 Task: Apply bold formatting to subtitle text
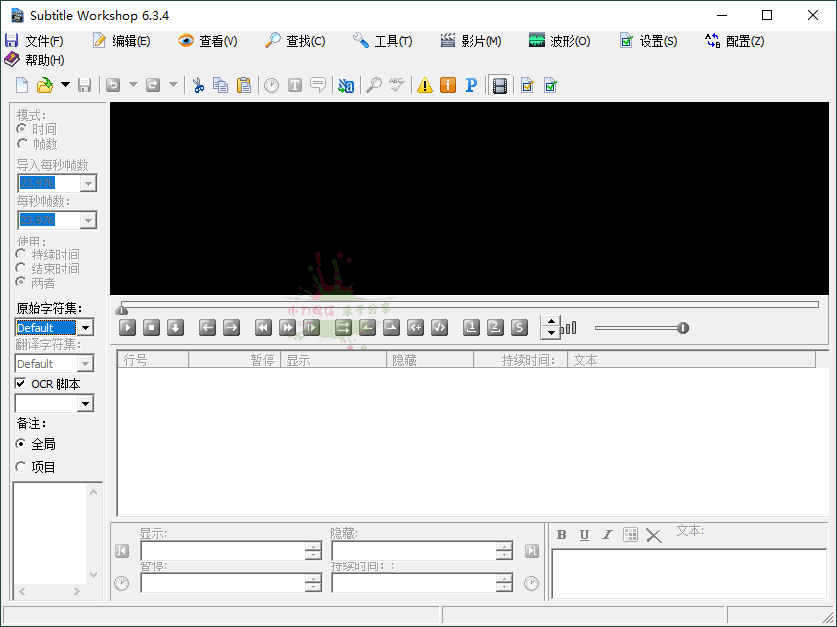[x=563, y=534]
